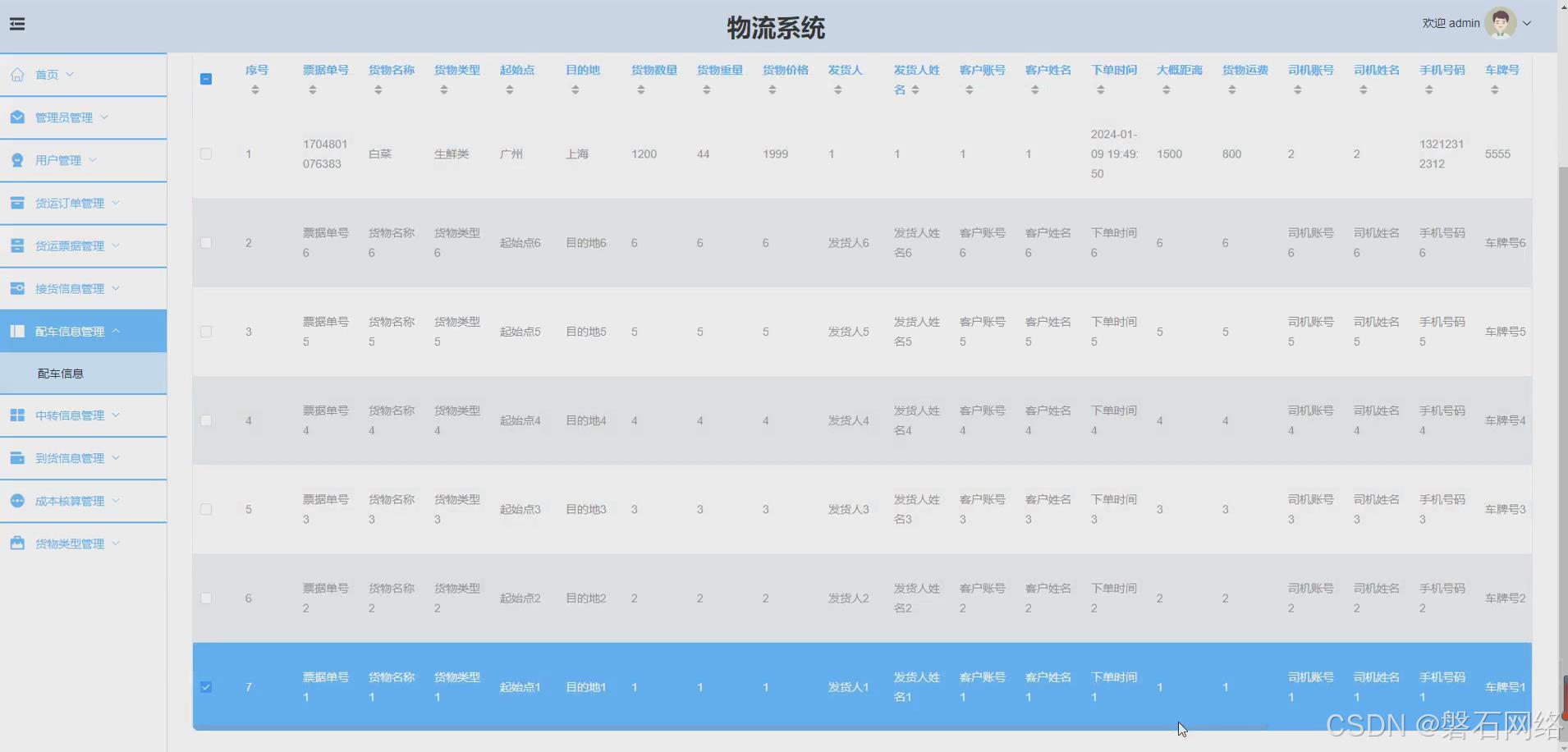This screenshot has width=1568, height=752.
Task: Sort the table by 货物名称 column
Action: coord(378,89)
